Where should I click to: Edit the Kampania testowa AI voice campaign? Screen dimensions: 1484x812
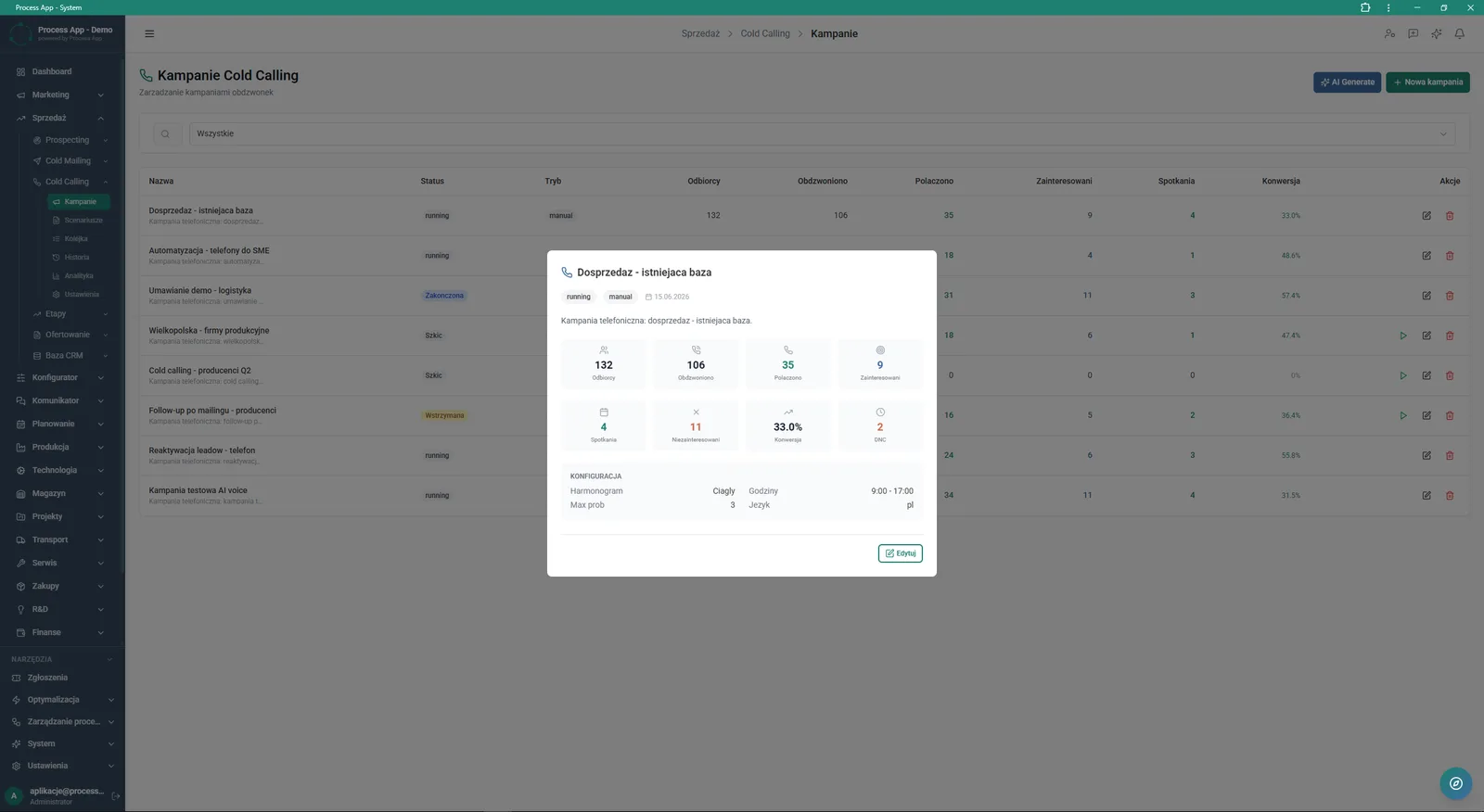1426,495
